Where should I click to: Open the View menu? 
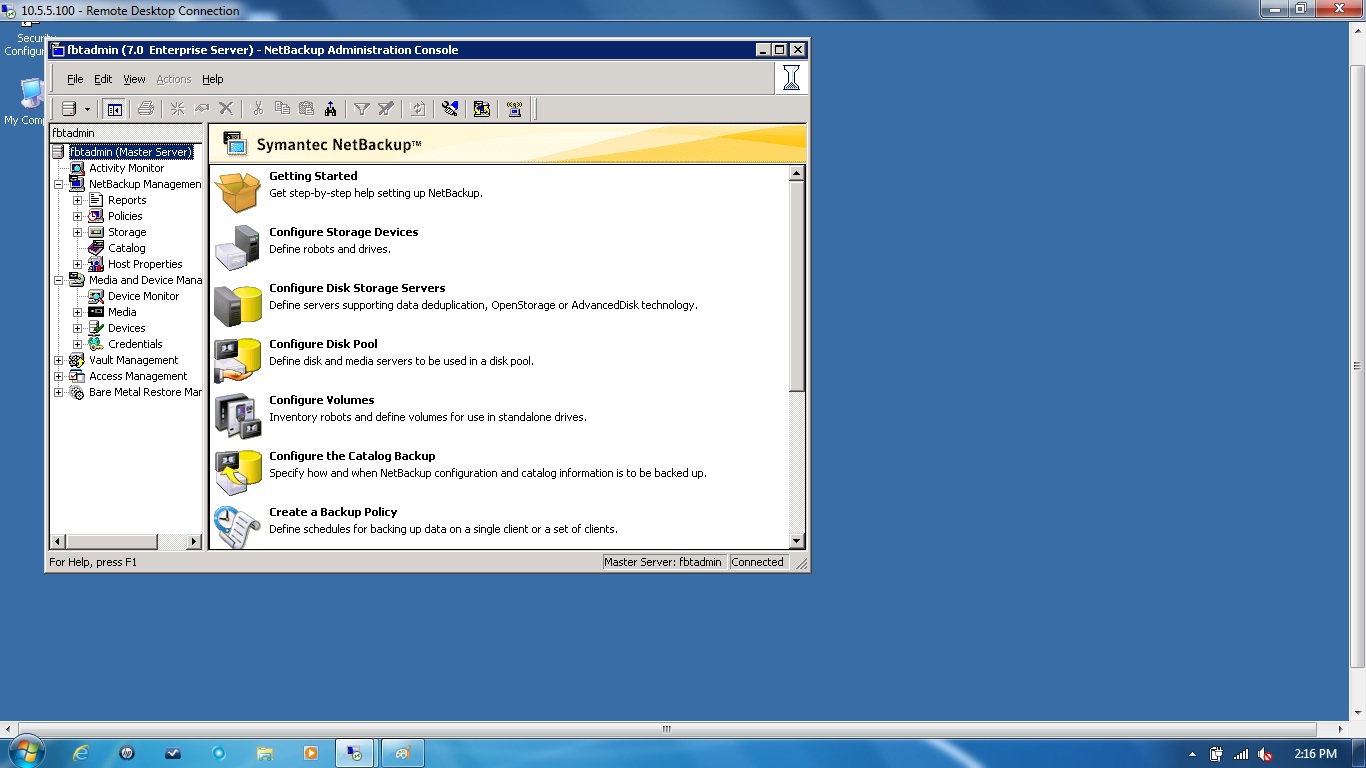tap(134, 79)
